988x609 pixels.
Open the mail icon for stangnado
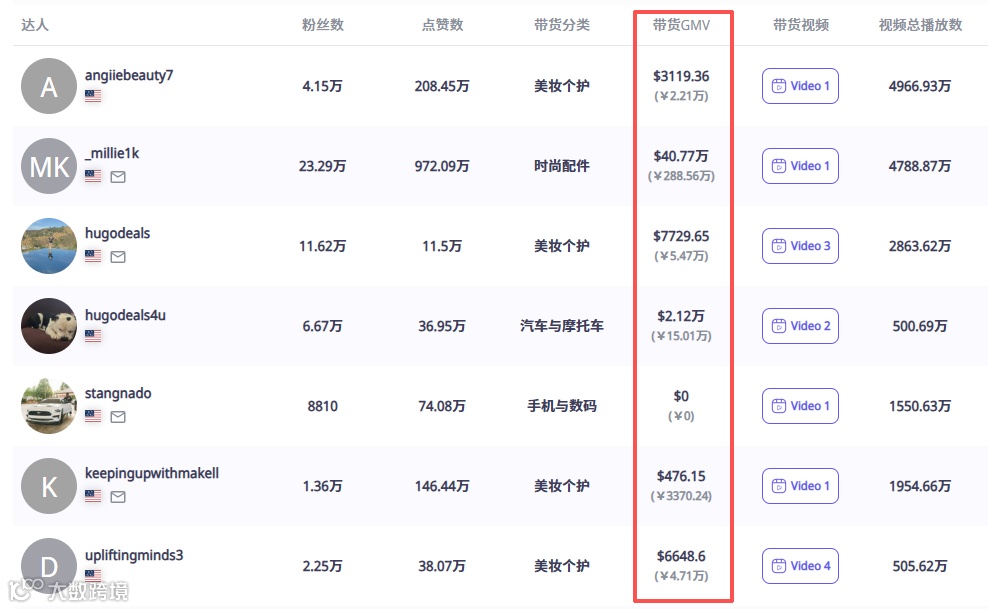pos(118,417)
